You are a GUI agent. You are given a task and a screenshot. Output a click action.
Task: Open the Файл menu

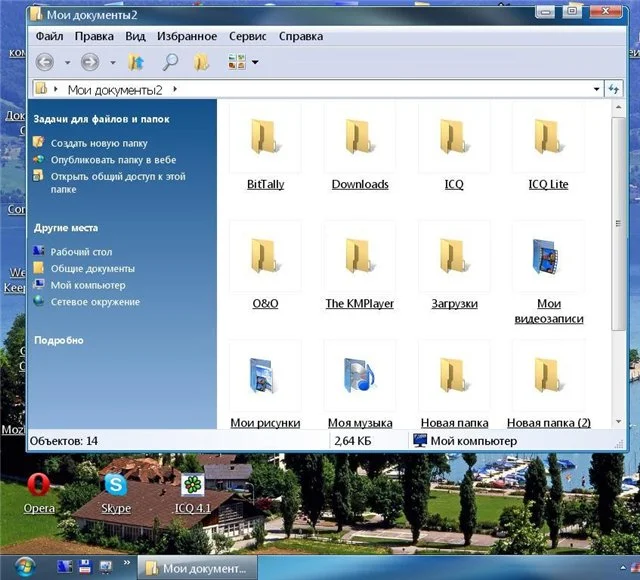(x=49, y=36)
